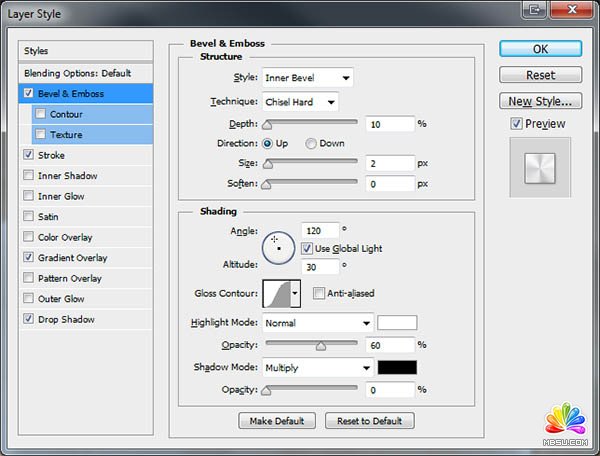The height and width of the screenshot is (456, 600).
Task: Open the Gloss Contour picker arrow
Action: (x=295, y=293)
